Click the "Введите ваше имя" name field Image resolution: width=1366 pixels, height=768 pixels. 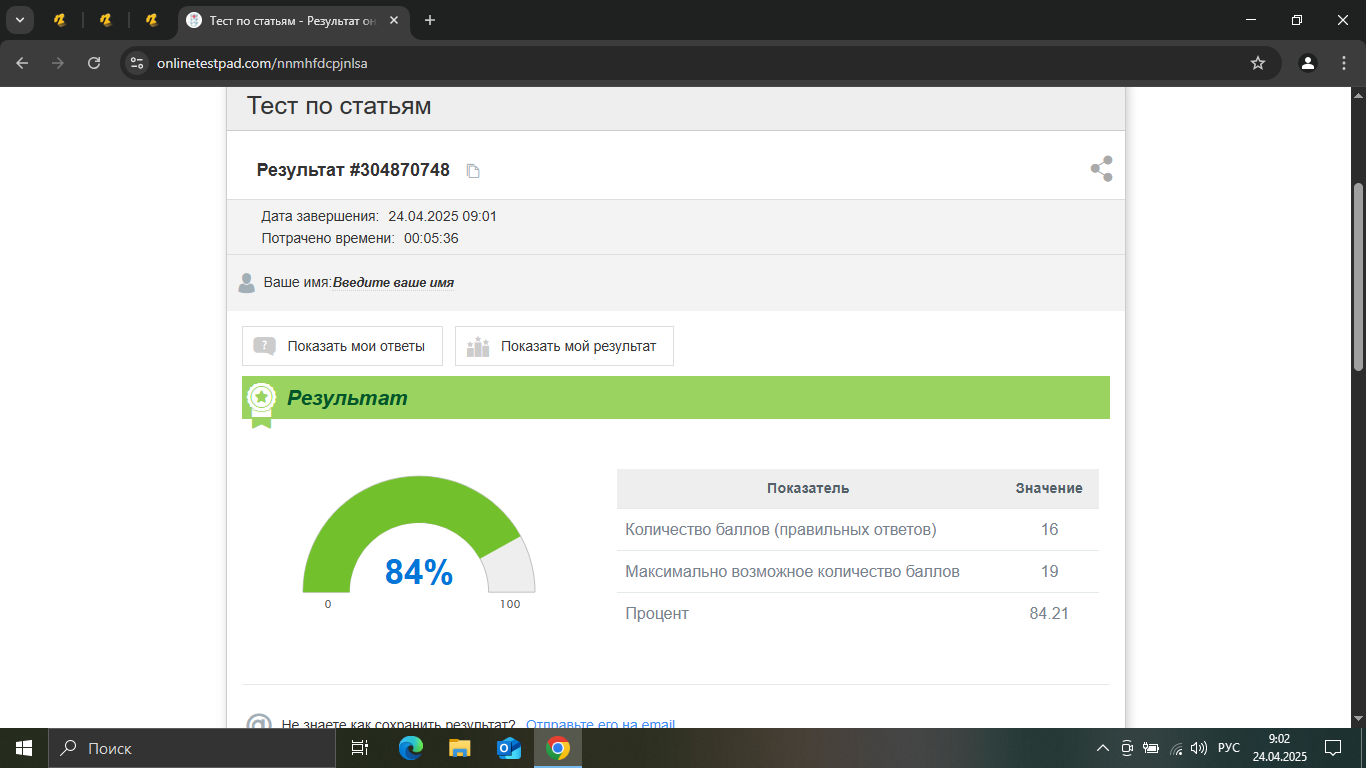click(x=393, y=283)
